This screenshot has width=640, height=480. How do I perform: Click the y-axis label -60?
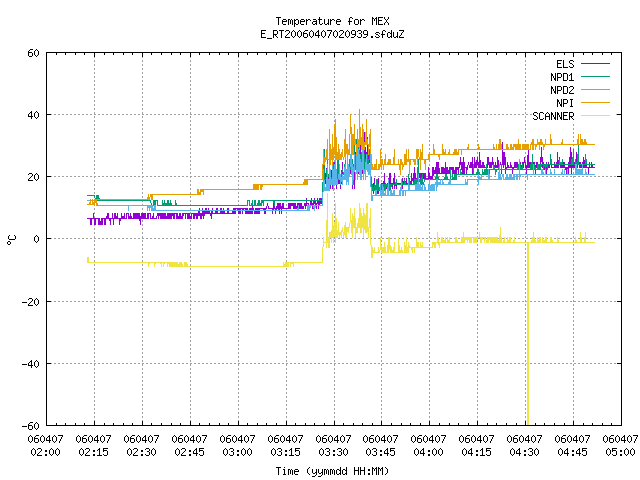(31, 426)
